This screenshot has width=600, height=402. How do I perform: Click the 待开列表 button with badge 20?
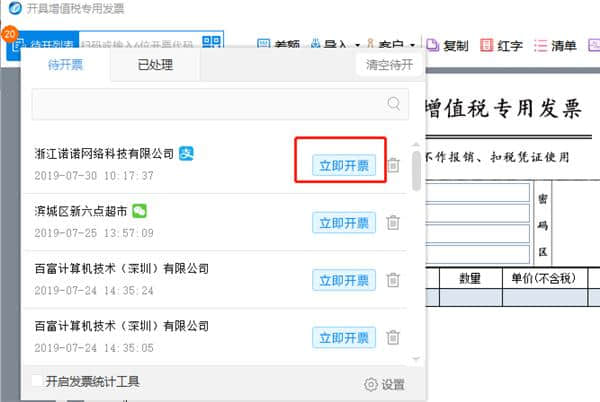[x=43, y=45]
